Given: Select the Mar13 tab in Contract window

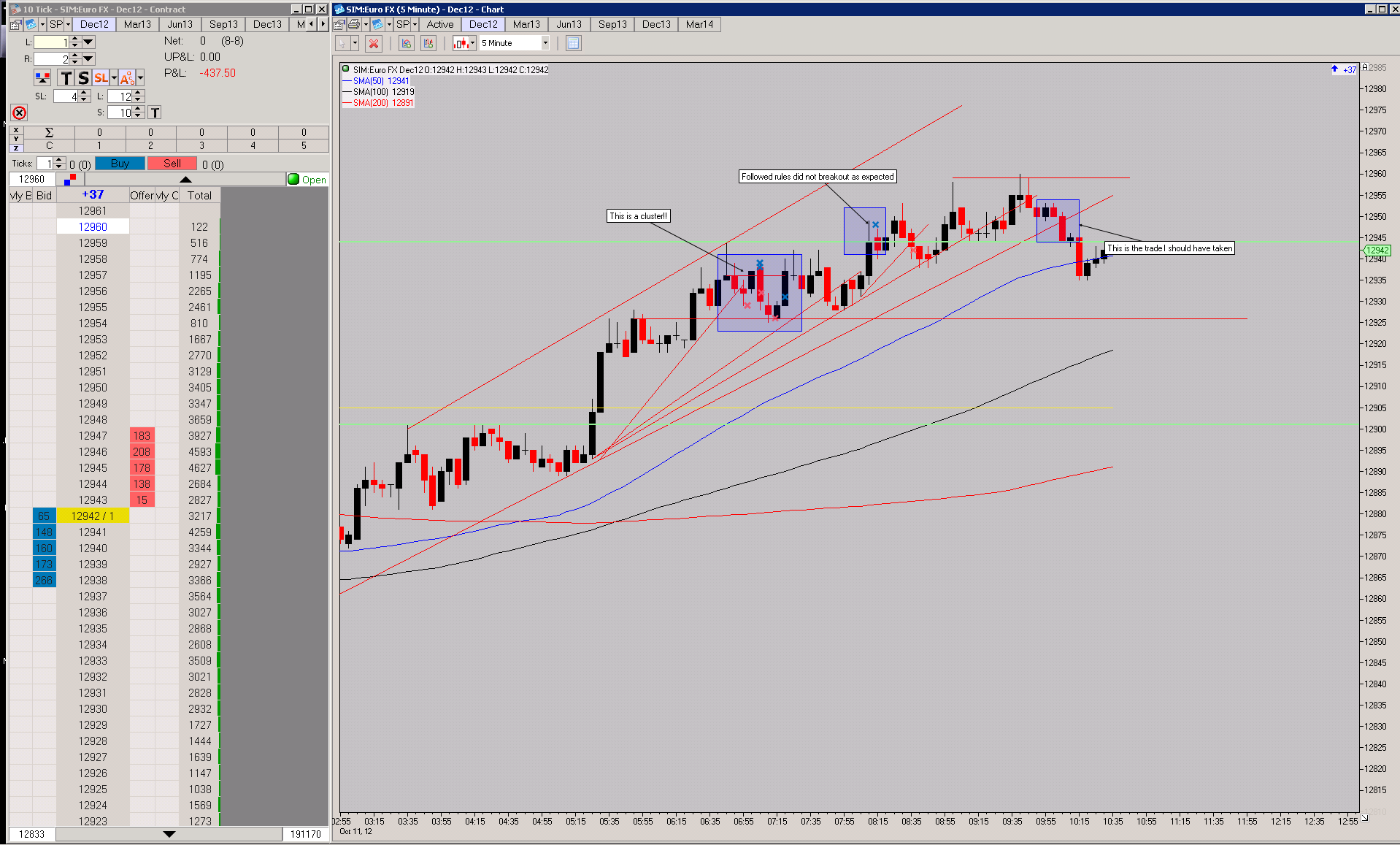Looking at the screenshot, I should [137, 24].
